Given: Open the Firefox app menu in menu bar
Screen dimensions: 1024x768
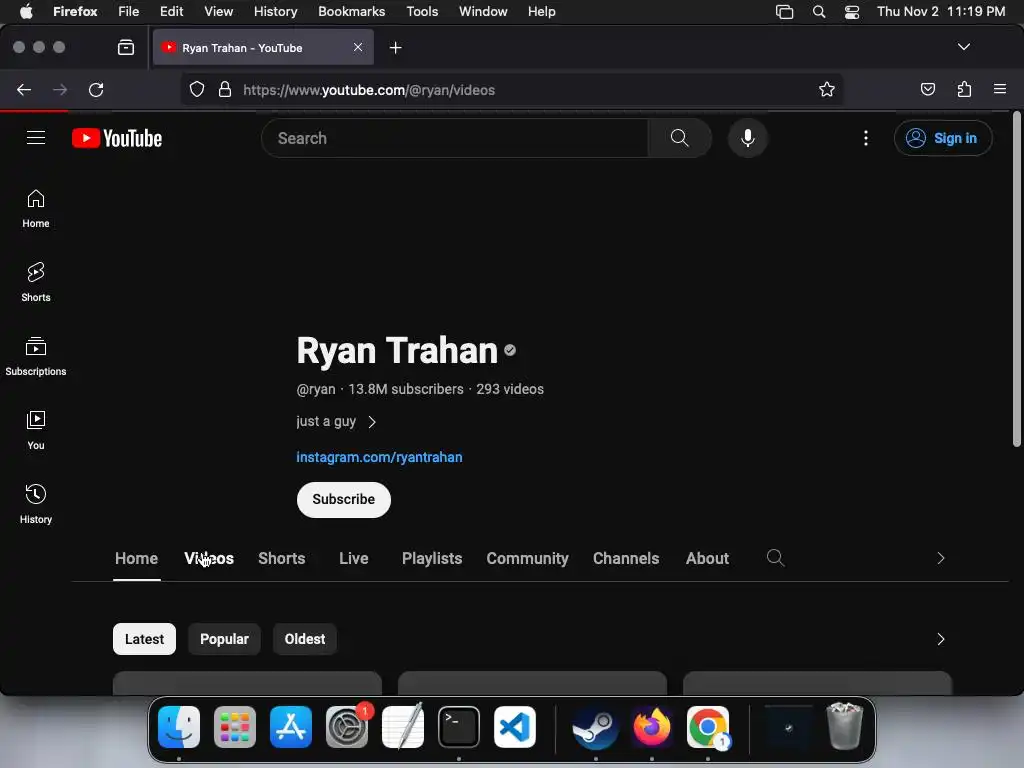Looking at the screenshot, I should click(x=75, y=11).
